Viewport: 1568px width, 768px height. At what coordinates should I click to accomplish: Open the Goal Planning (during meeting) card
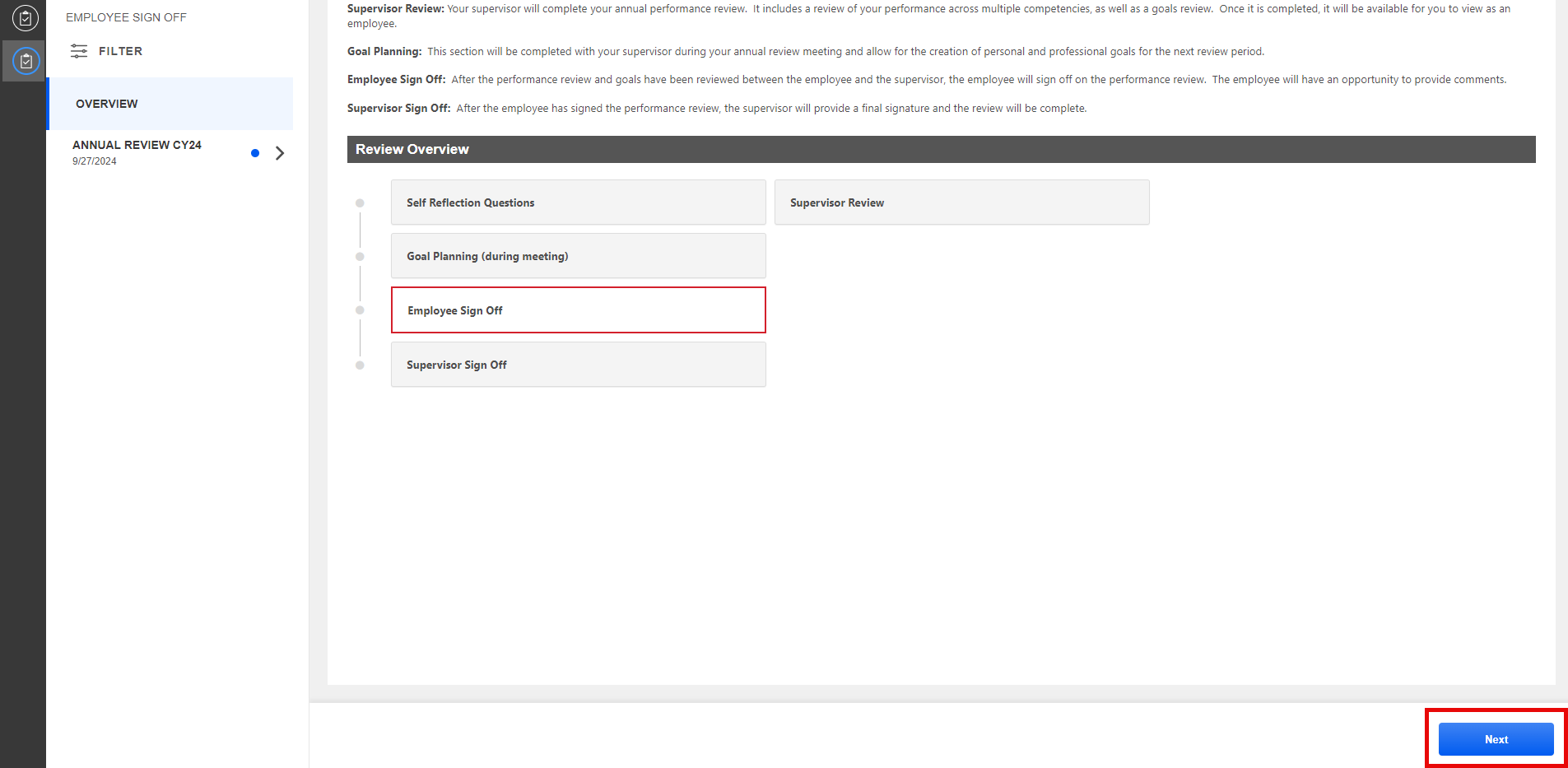tap(578, 256)
